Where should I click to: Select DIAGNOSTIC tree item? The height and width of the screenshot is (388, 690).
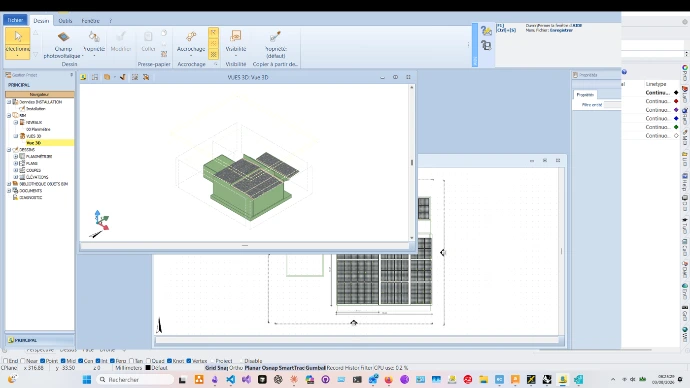[x=30, y=198]
